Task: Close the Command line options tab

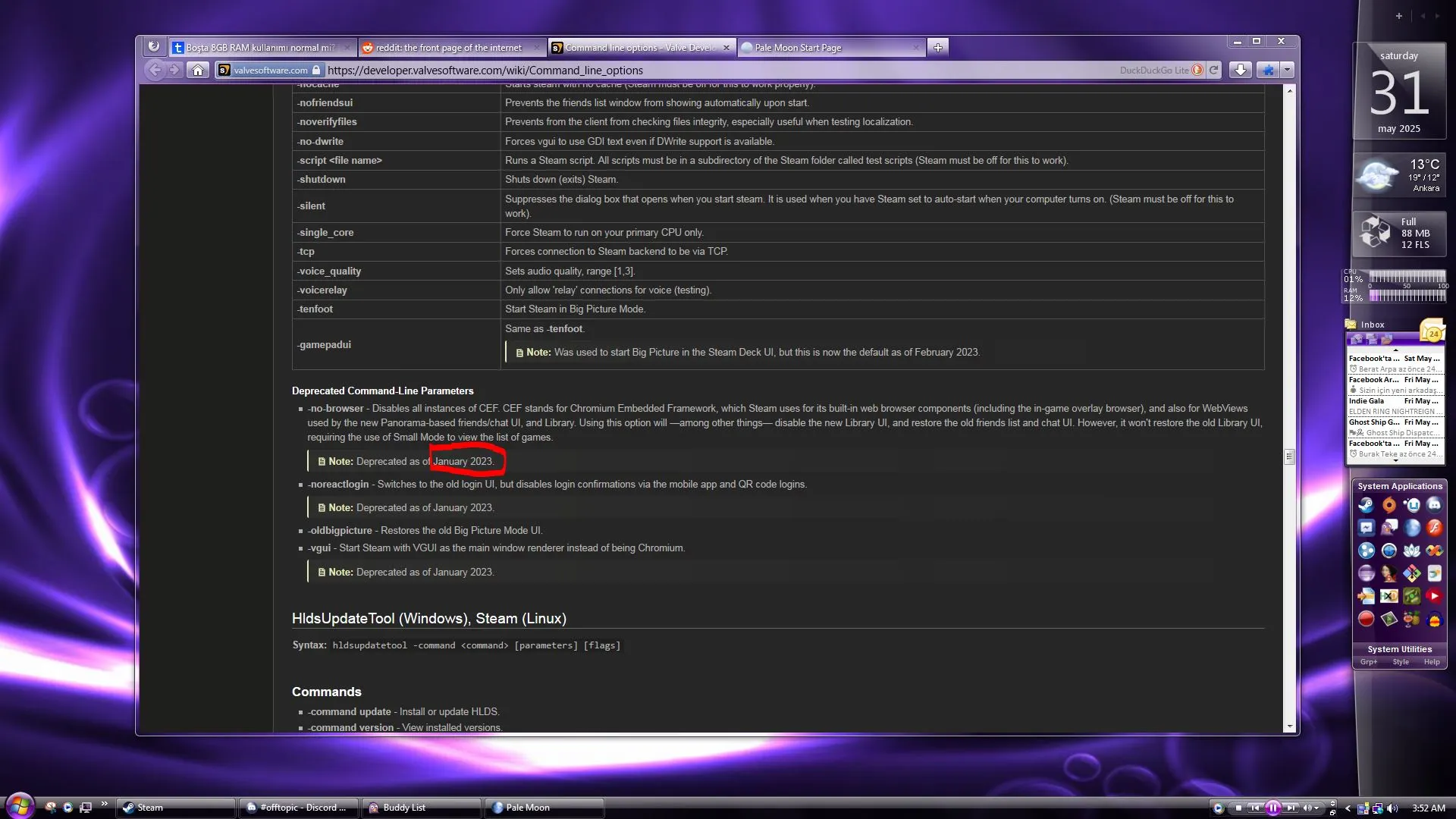Action: click(726, 47)
